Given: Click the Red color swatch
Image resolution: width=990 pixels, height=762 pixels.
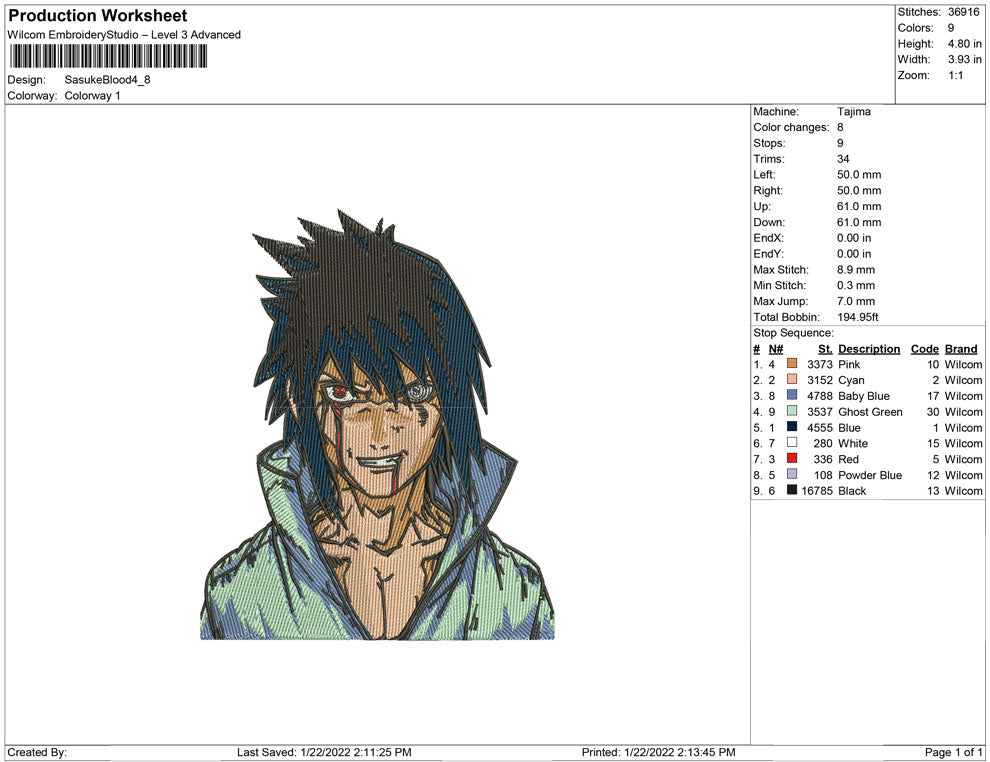Looking at the screenshot, I should click(x=792, y=458).
